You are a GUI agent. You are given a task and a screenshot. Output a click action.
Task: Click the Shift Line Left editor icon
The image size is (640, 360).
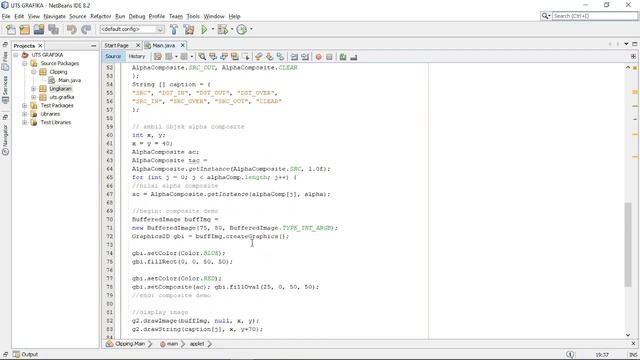pos(294,57)
